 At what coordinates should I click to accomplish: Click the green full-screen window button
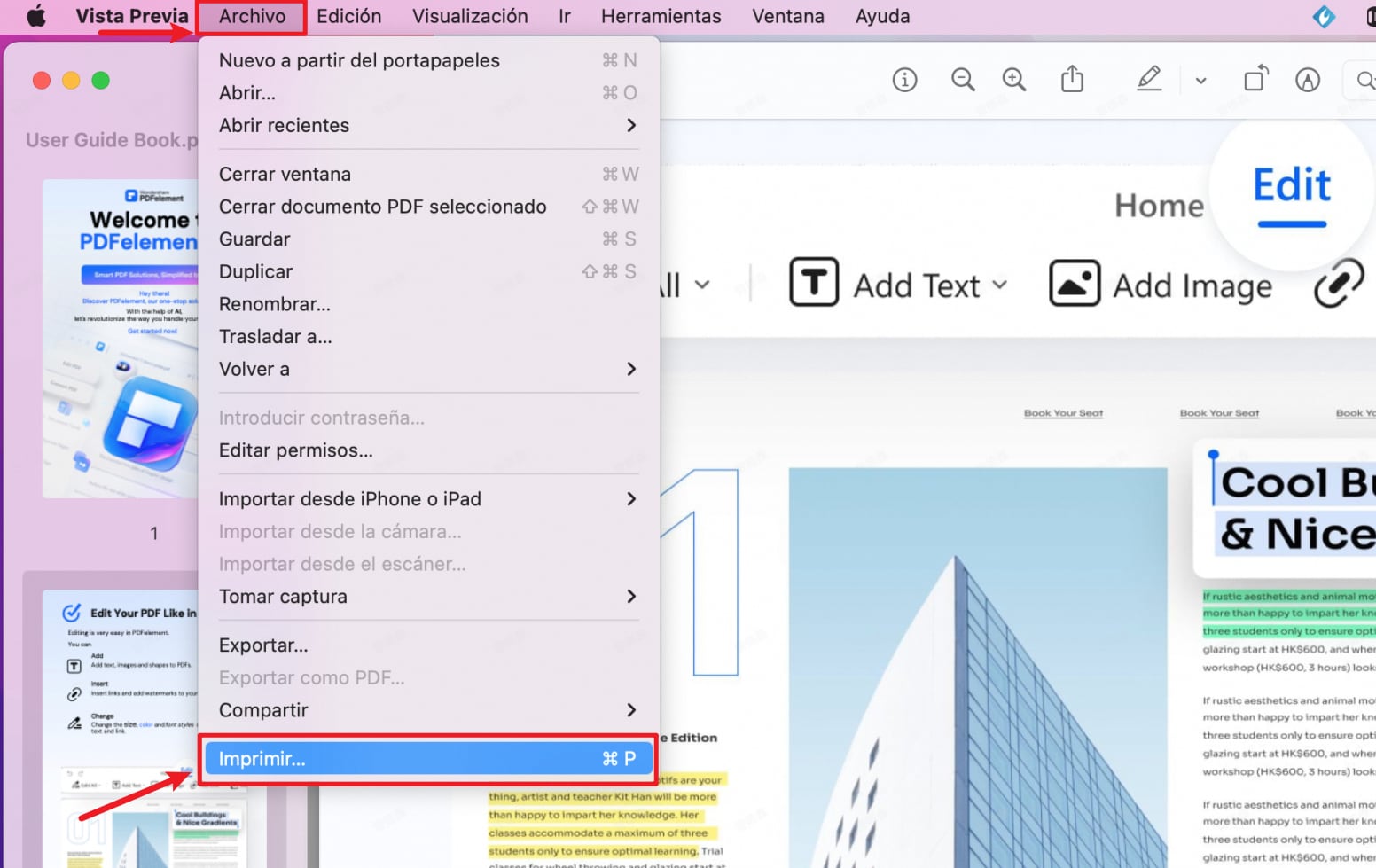(x=101, y=81)
